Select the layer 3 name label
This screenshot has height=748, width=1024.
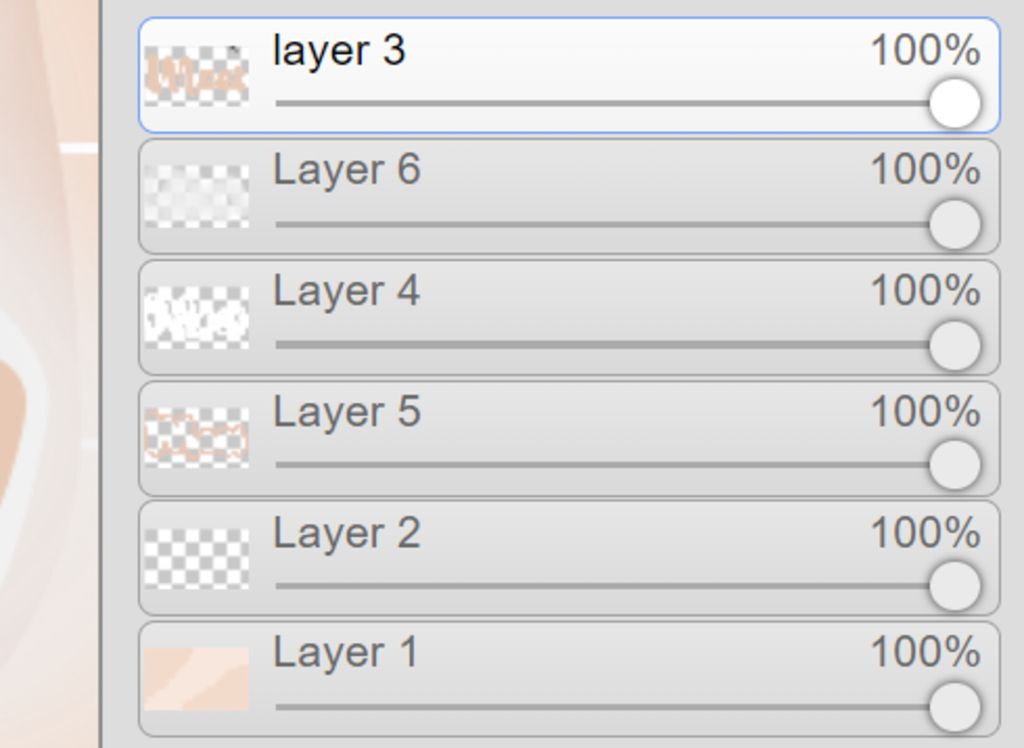[340, 50]
